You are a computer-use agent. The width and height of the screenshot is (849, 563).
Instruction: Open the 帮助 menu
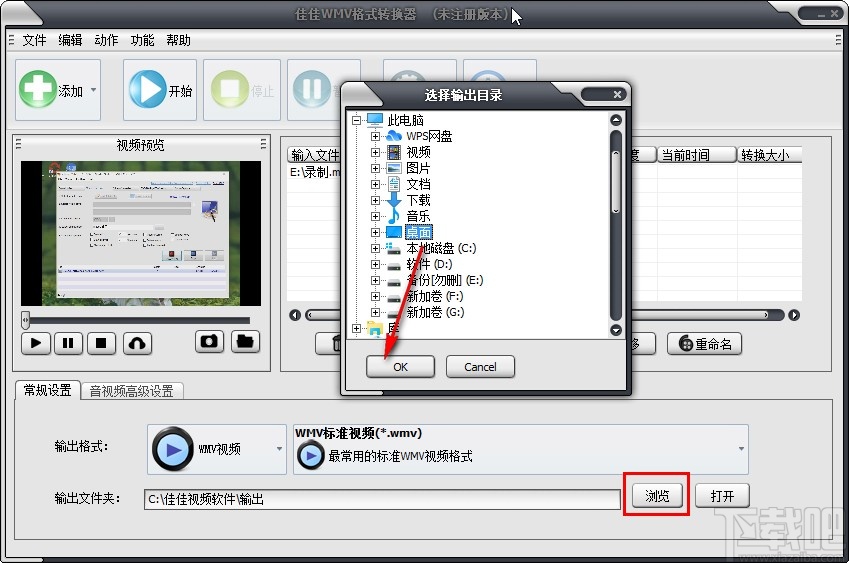point(178,41)
